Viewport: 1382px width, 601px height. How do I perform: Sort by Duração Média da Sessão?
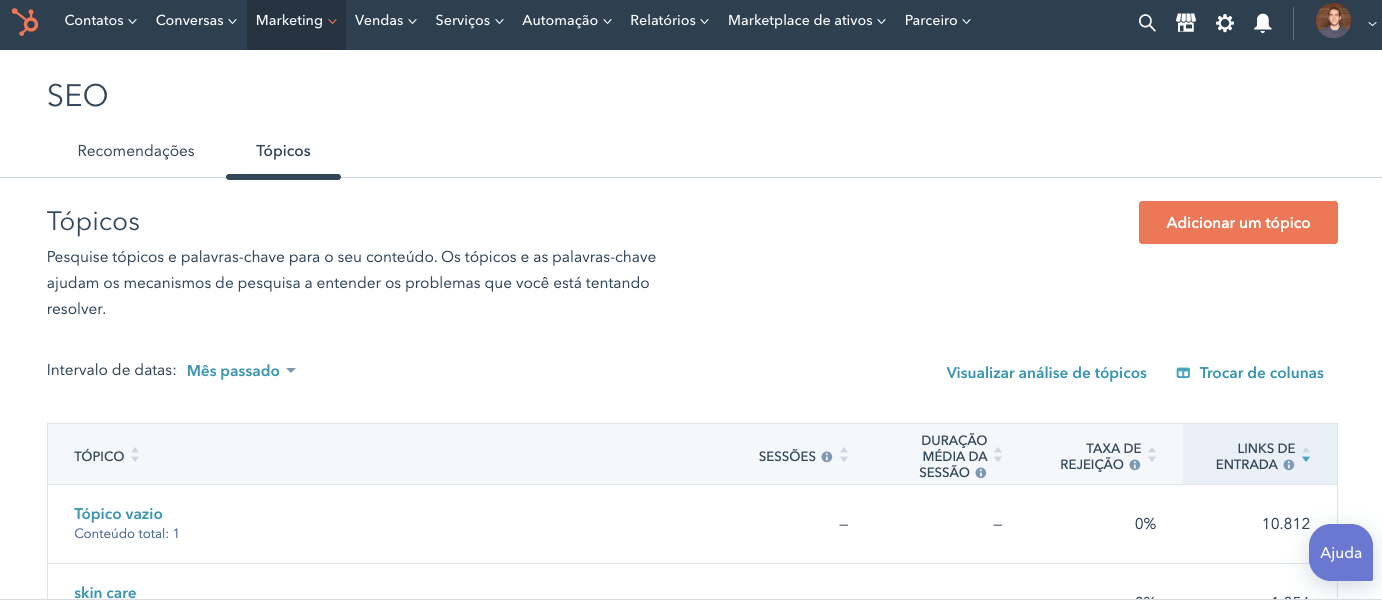point(997,456)
